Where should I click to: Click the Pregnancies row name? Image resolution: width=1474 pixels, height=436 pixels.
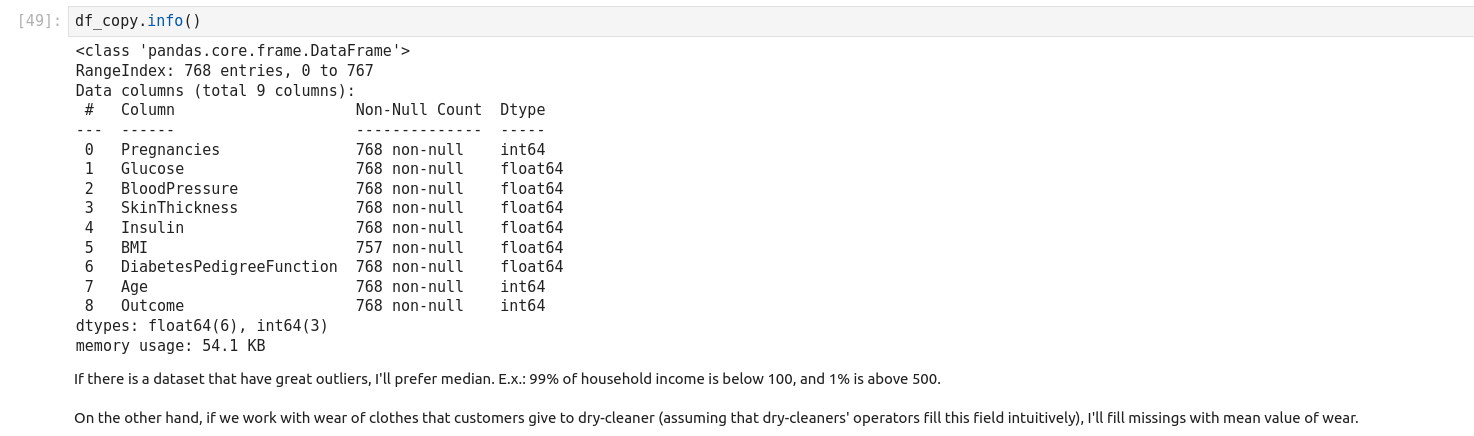click(170, 149)
